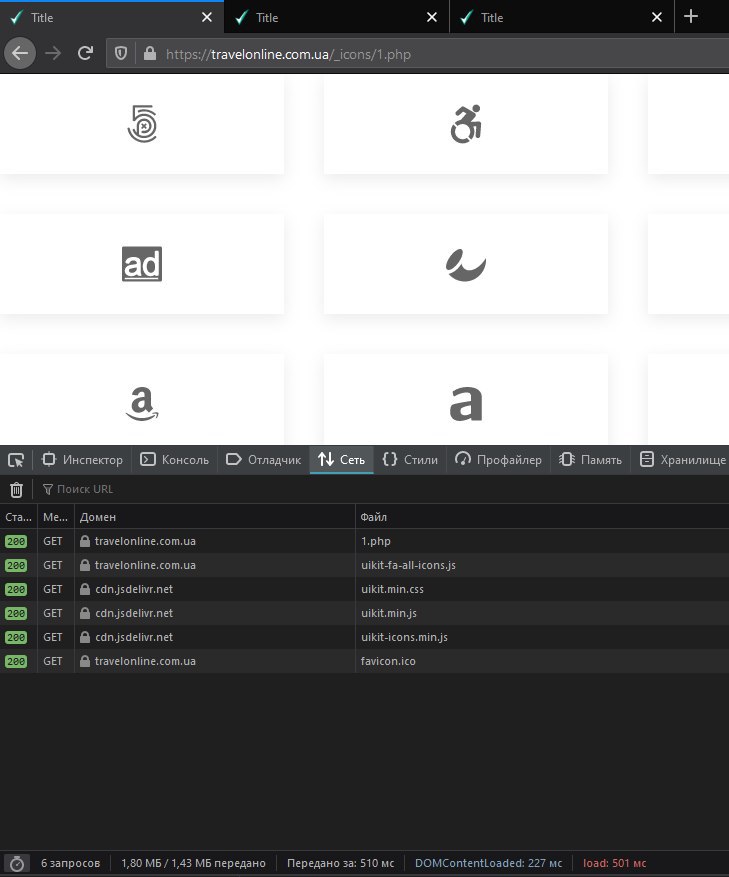This screenshot has width=729, height=877.
Task: Click the Amazon logo icon card
Action: pyautogui.click(x=142, y=399)
